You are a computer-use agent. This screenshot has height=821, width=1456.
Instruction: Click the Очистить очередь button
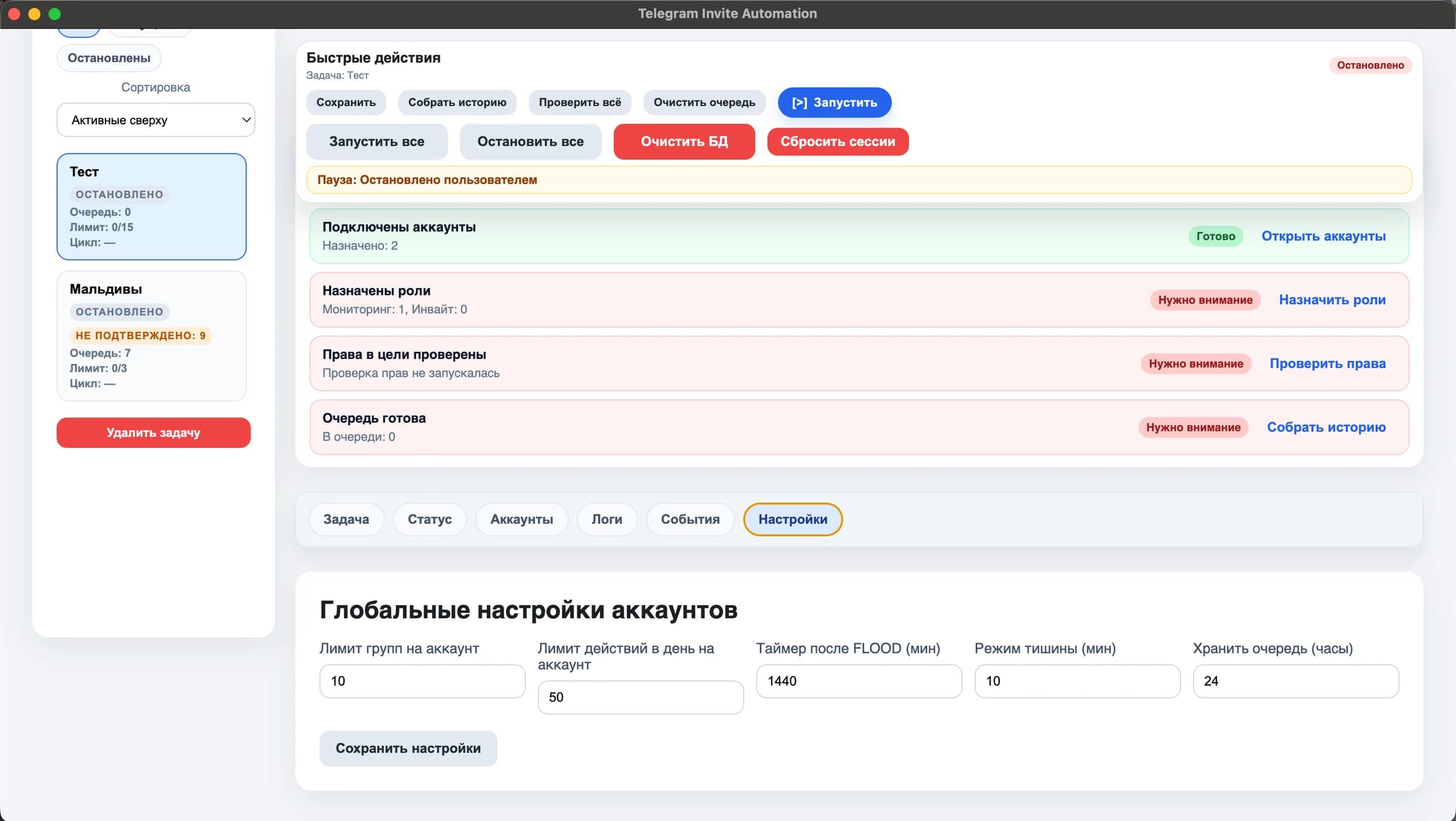[x=704, y=102]
